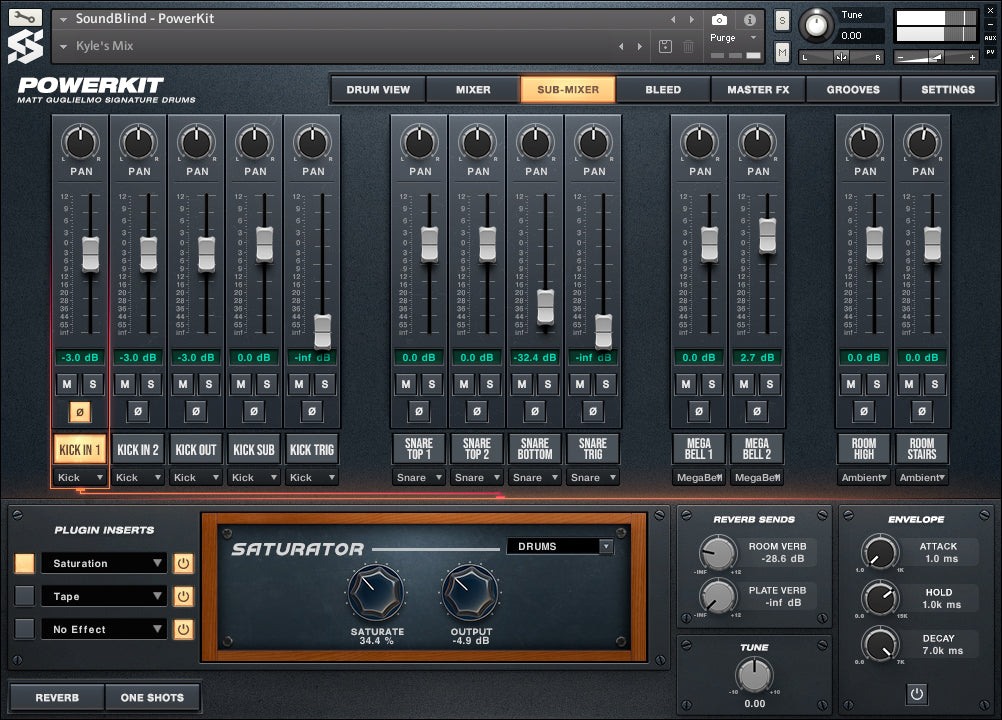Click the delete preset trash icon
The height and width of the screenshot is (720, 1002).
(x=688, y=46)
